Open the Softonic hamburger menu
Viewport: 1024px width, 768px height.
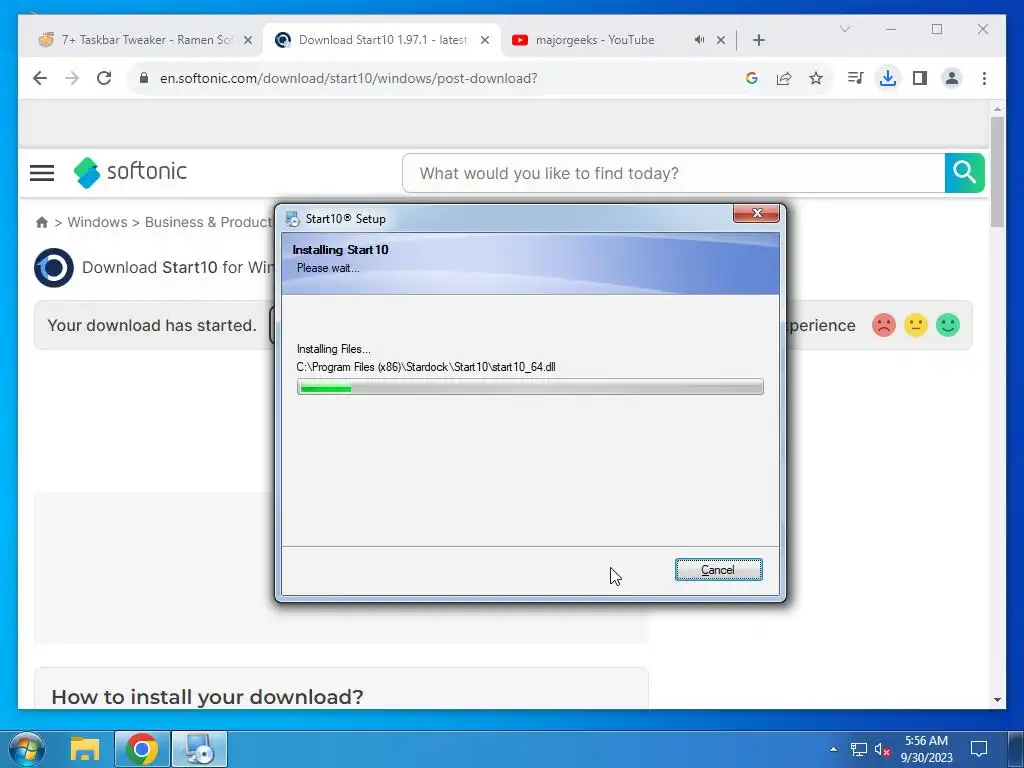pos(42,173)
